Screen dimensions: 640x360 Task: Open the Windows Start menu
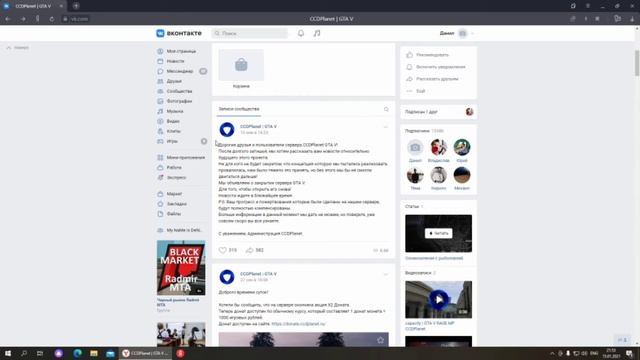point(8,353)
